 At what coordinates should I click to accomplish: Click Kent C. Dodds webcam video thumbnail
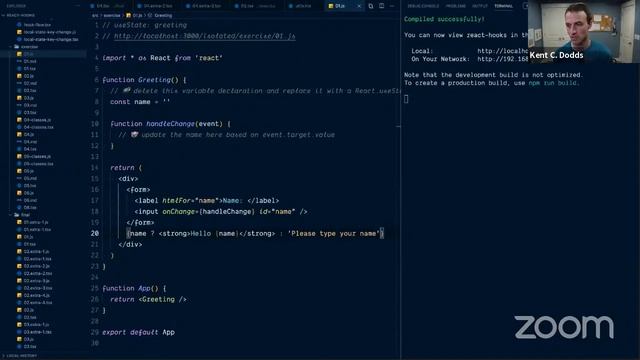(584, 31)
